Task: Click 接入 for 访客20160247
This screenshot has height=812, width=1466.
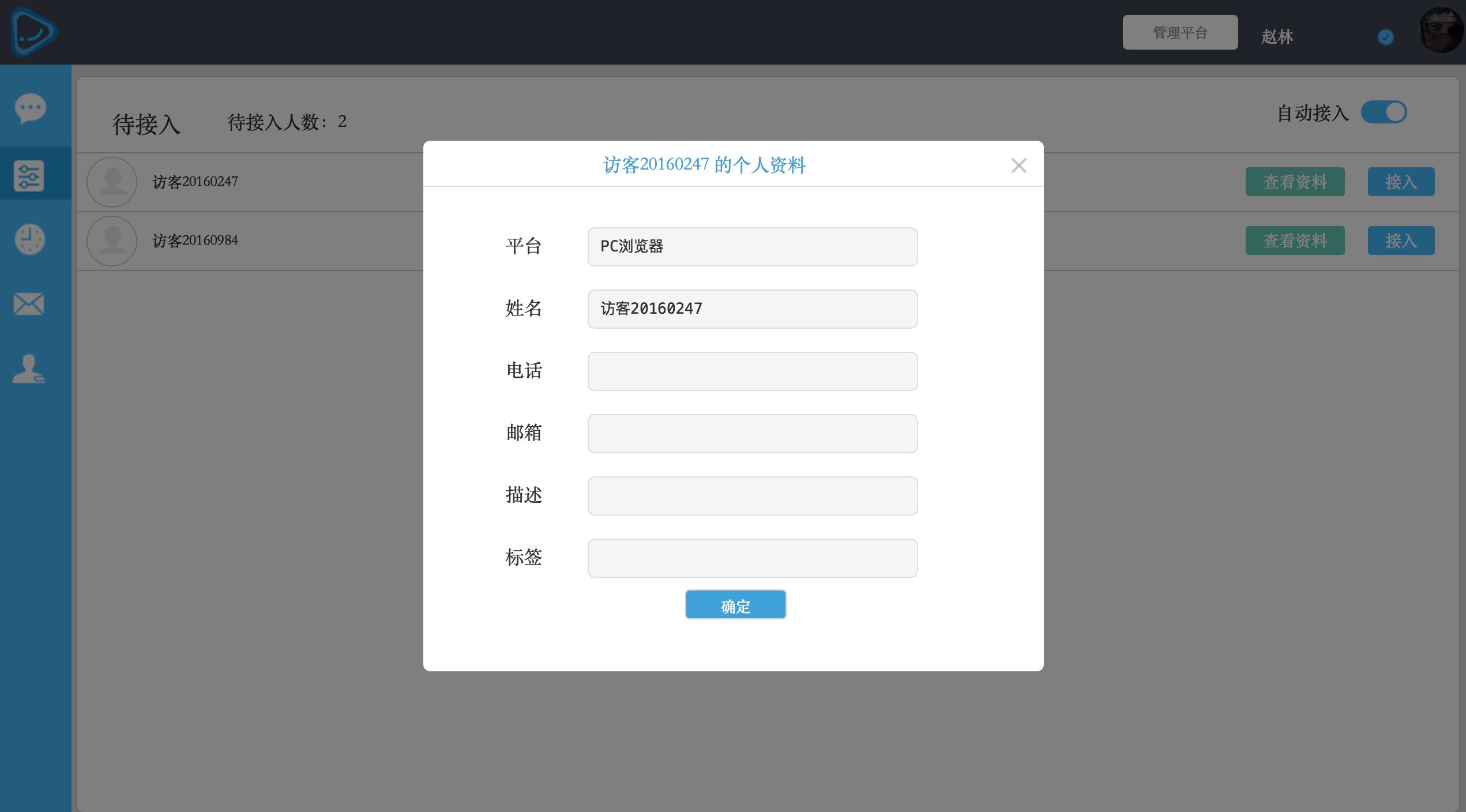Action: (x=1400, y=182)
